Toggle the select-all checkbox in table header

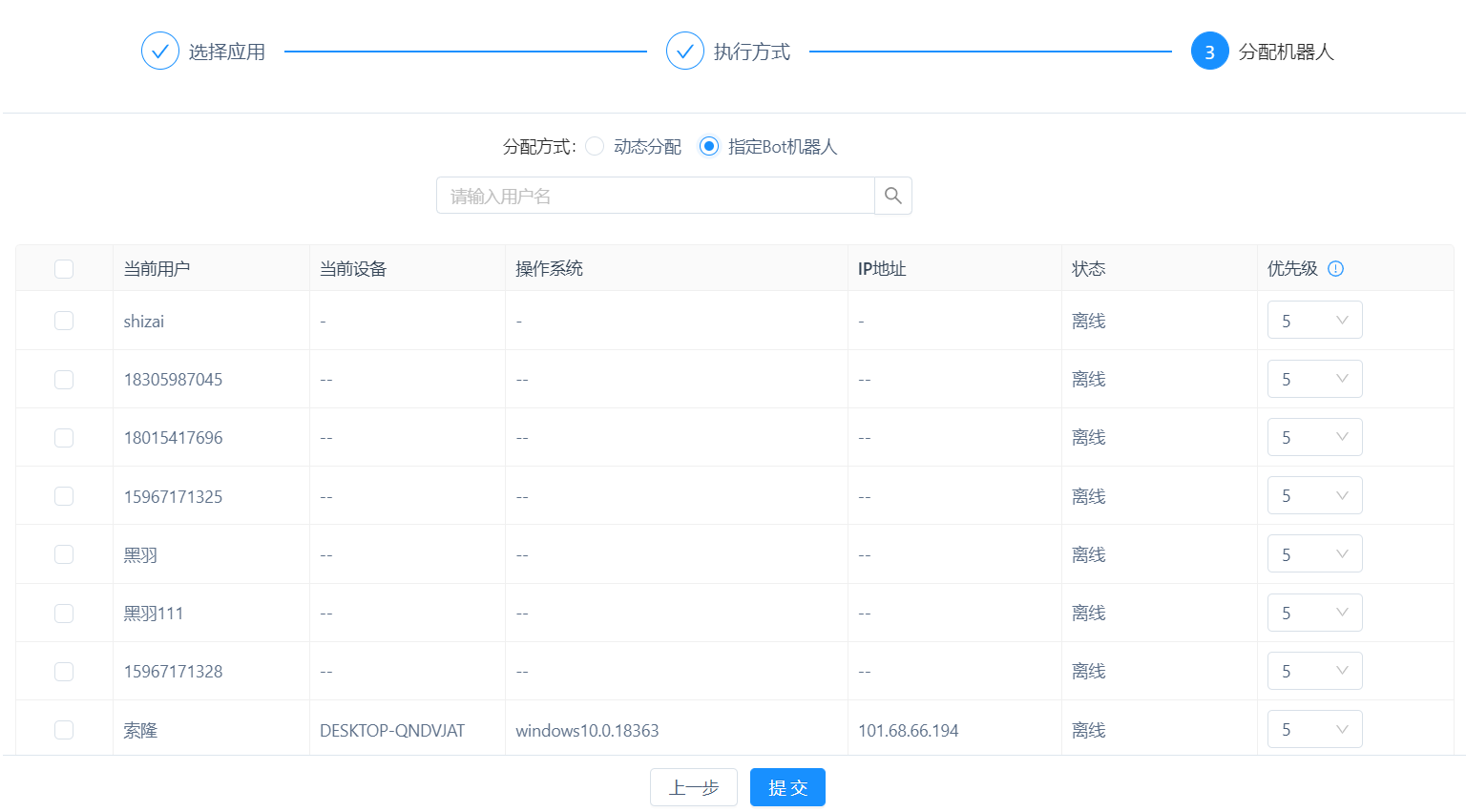point(64,269)
